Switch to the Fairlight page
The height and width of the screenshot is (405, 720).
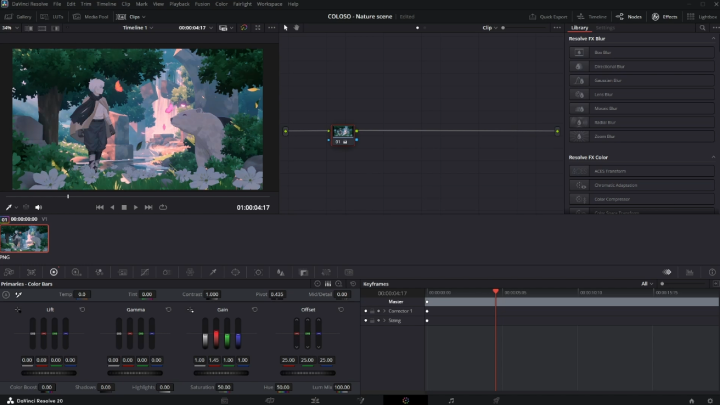pyautogui.click(x=451, y=400)
